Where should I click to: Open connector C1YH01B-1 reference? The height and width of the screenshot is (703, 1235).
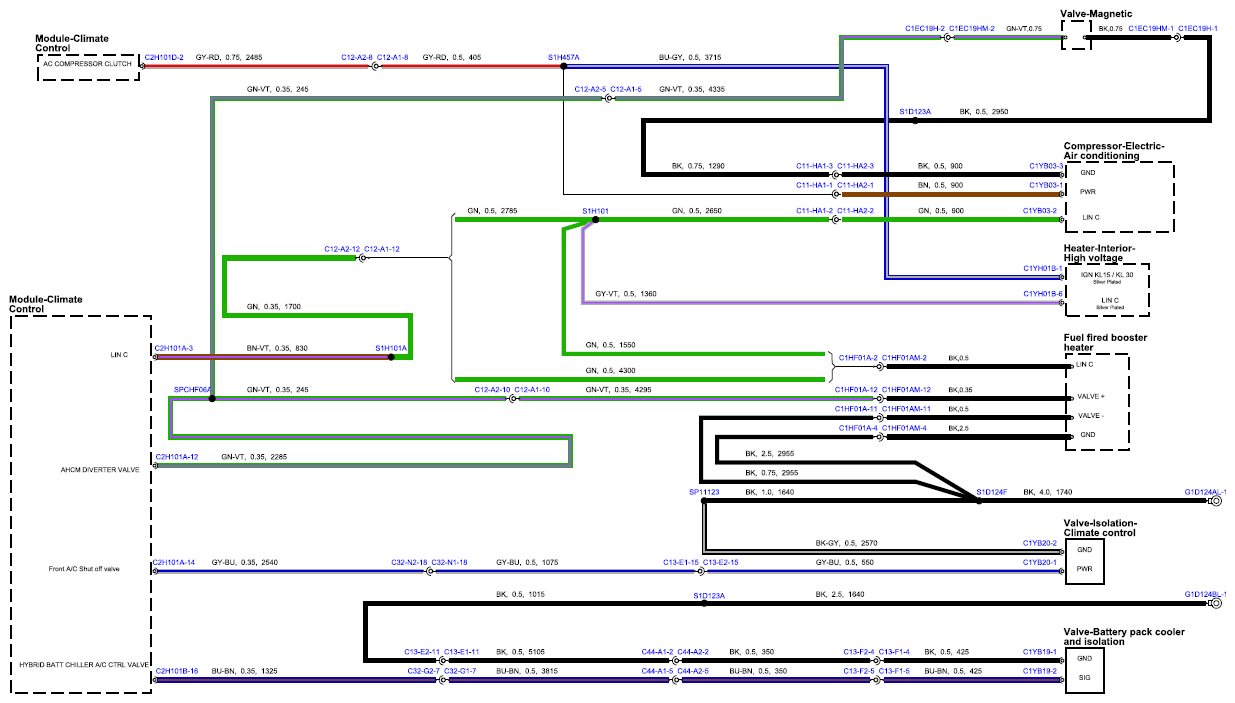1042,268
